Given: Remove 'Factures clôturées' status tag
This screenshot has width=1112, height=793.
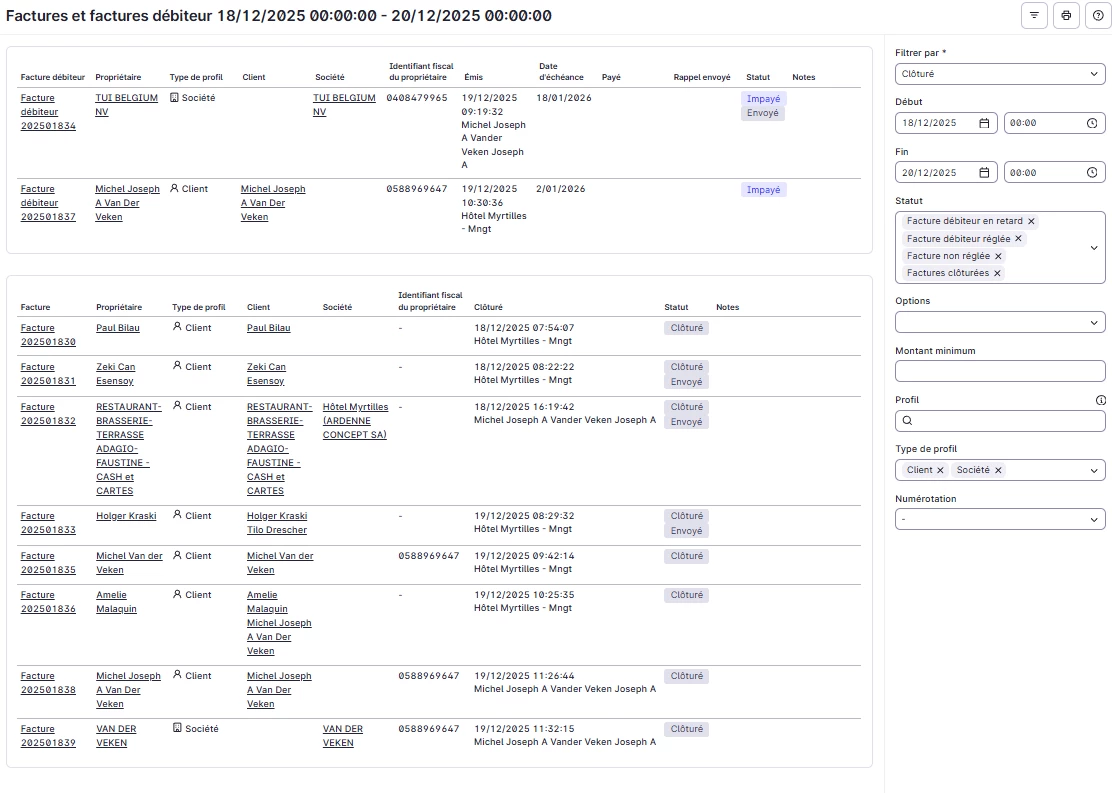Looking at the screenshot, I should pos(997,273).
